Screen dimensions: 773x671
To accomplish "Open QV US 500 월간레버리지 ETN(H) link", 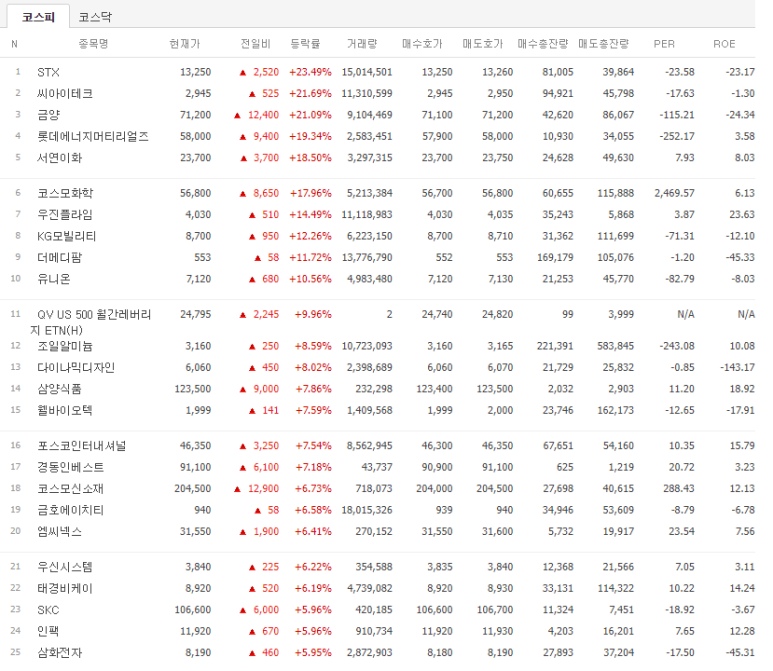I will point(91,322).
